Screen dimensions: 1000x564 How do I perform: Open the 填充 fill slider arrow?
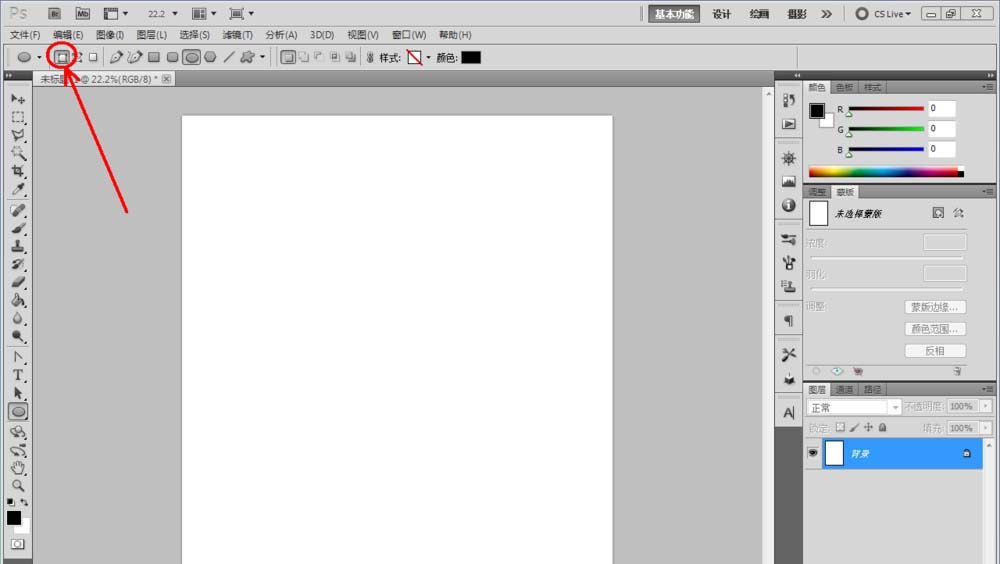986,427
